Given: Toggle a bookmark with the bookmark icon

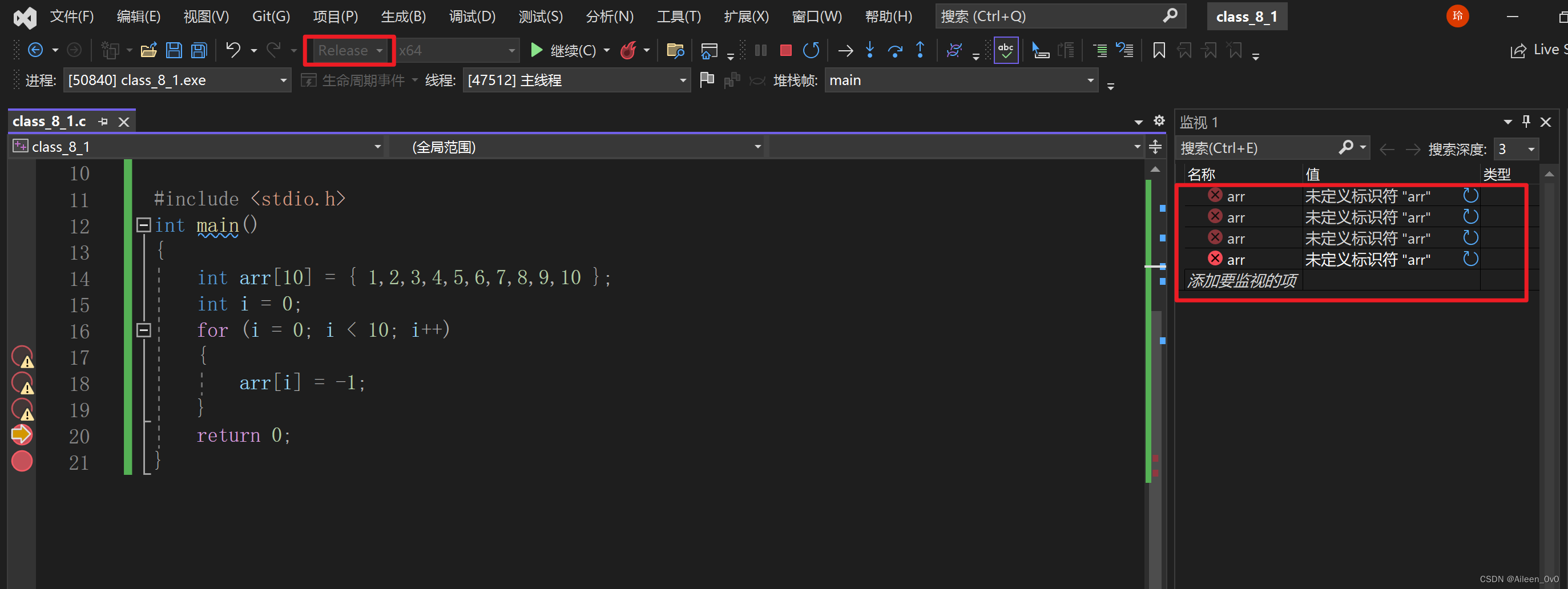Looking at the screenshot, I should 1158,50.
